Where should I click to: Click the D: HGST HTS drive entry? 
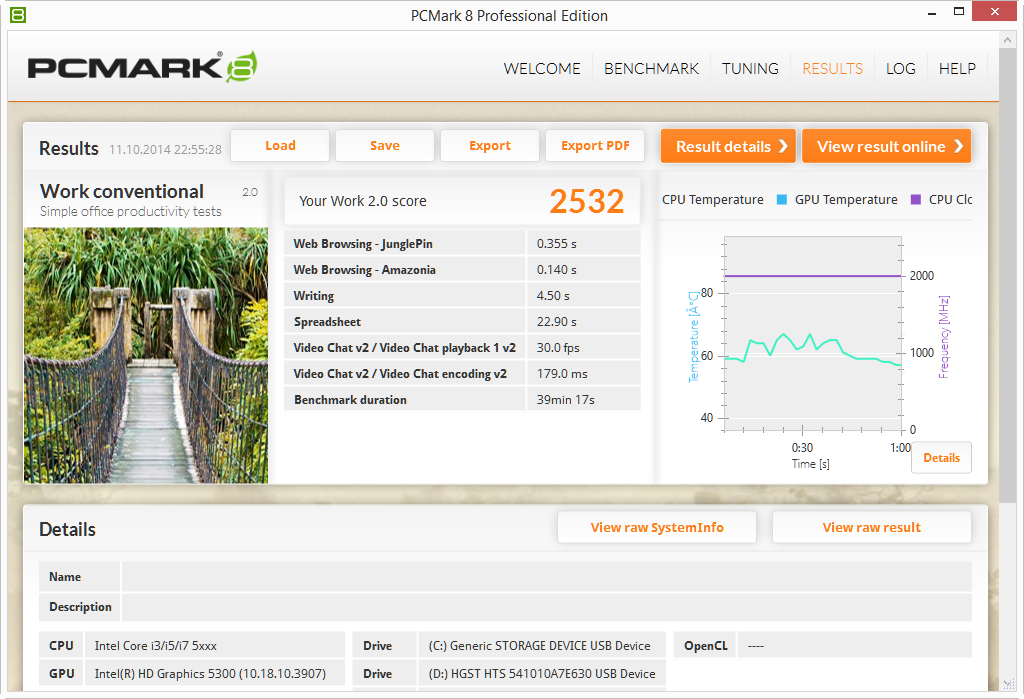542,674
